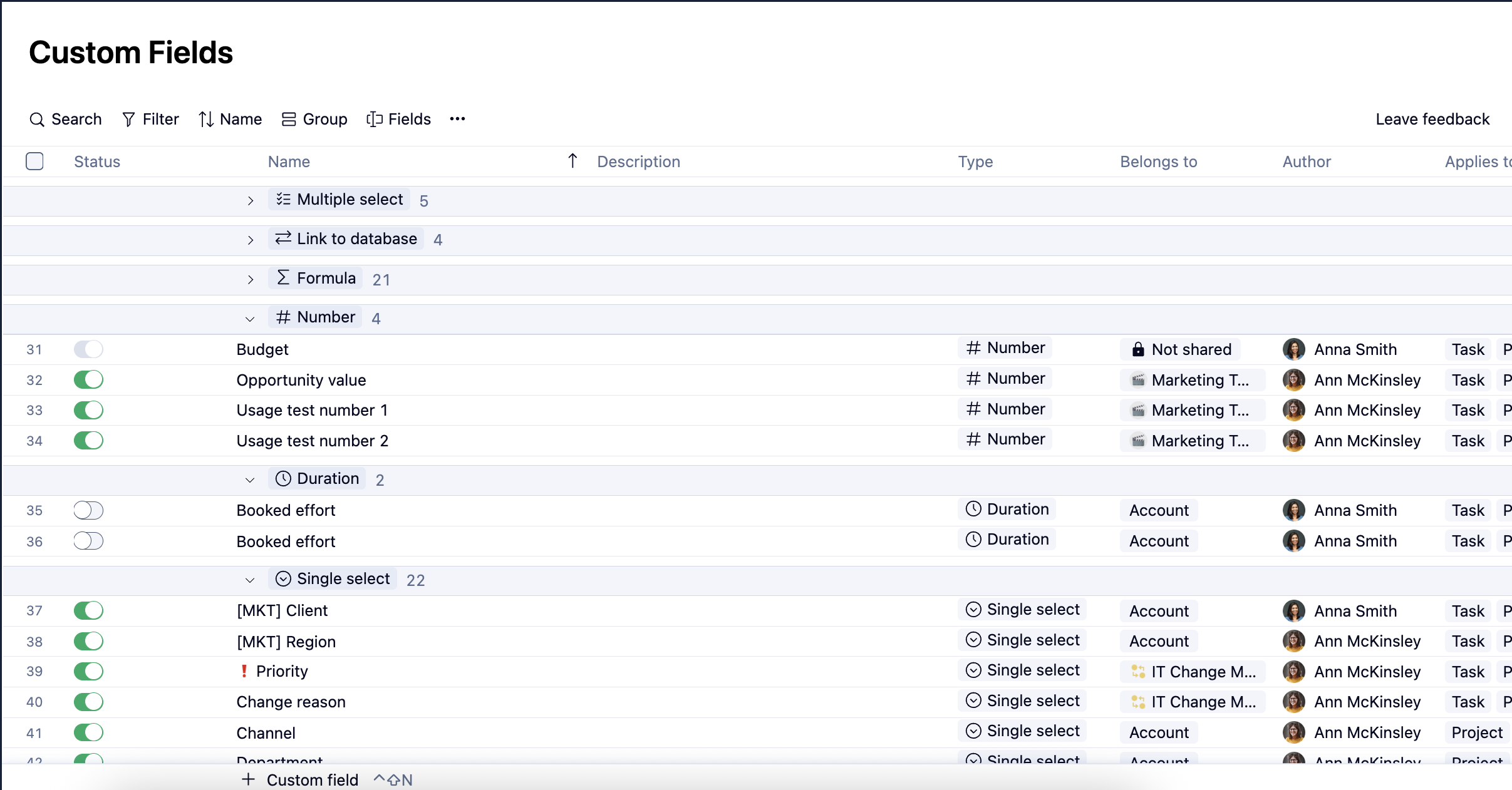Image resolution: width=1512 pixels, height=790 pixels.
Task: Switch off the Change reason toggle
Action: click(x=88, y=702)
